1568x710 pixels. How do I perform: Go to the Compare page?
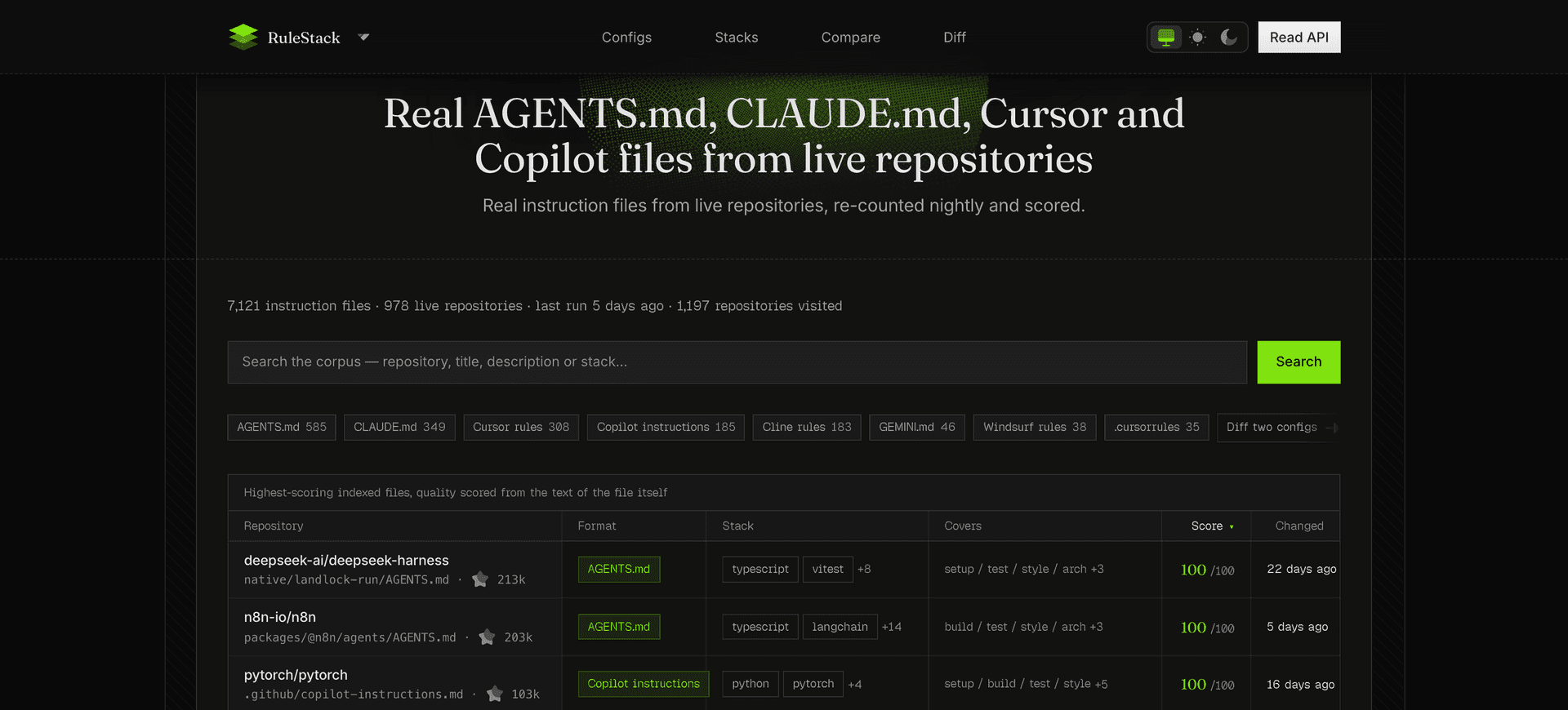click(x=850, y=38)
